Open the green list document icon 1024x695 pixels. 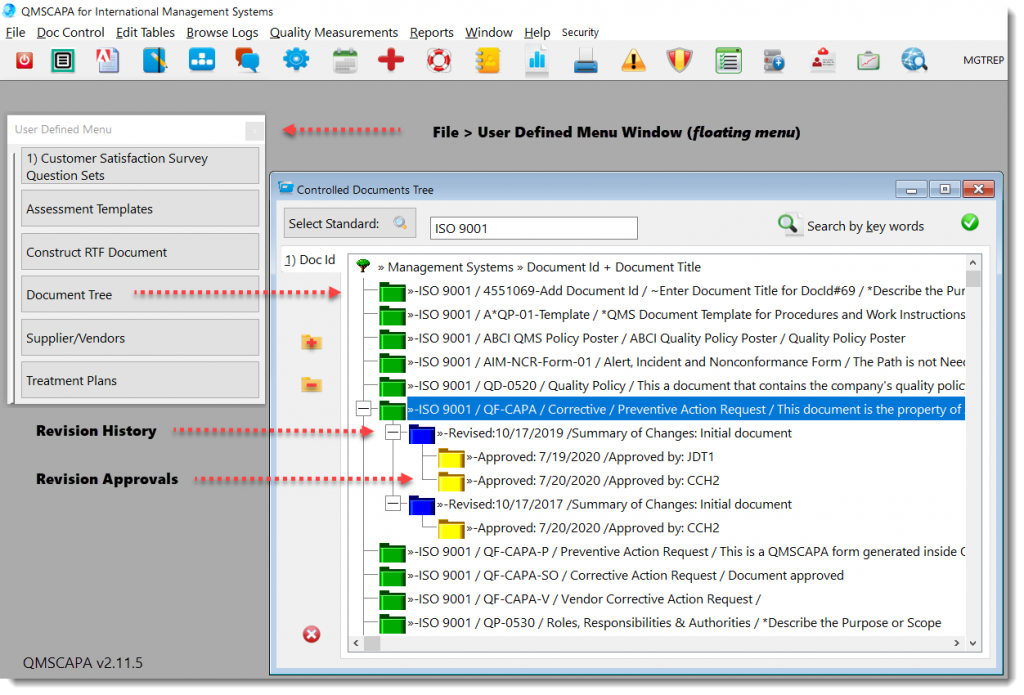[63, 61]
